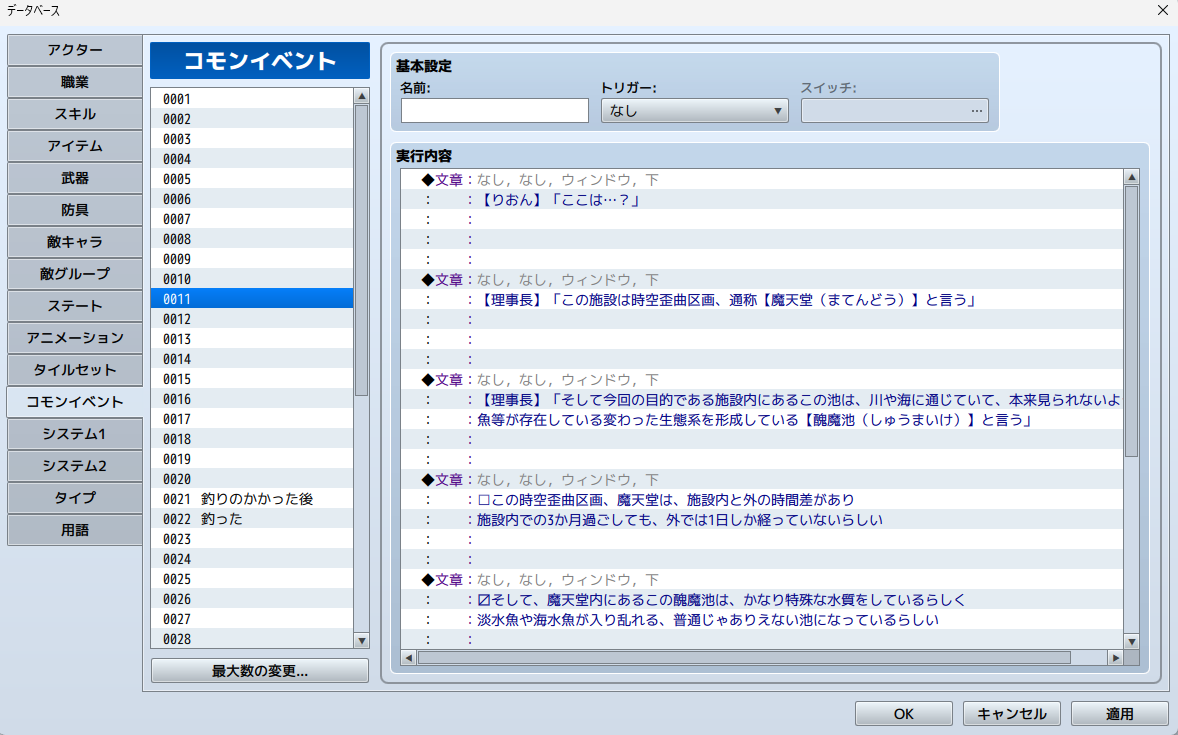Go to the ステート tab

pyautogui.click(x=74, y=306)
